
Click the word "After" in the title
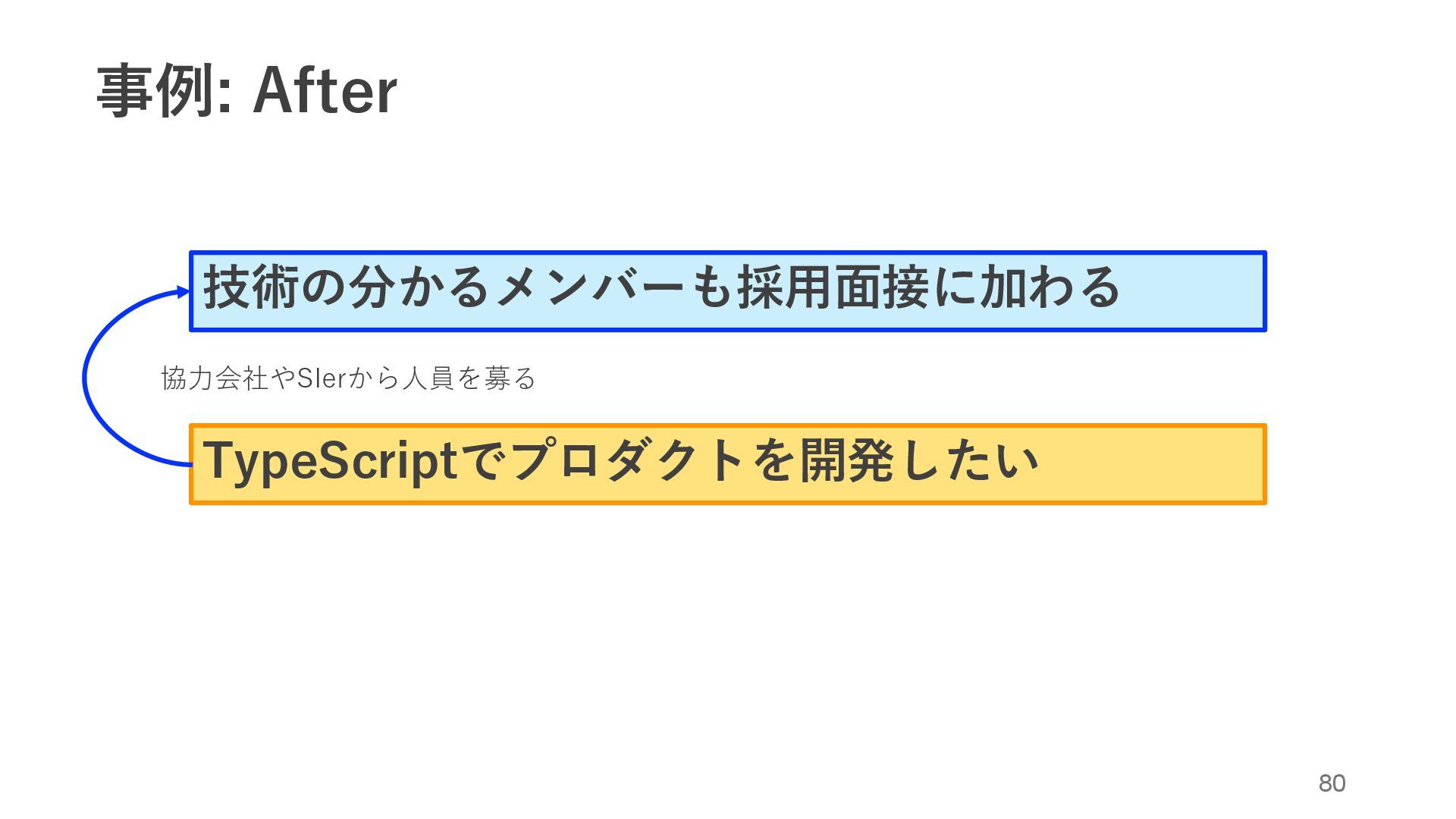coord(325,91)
